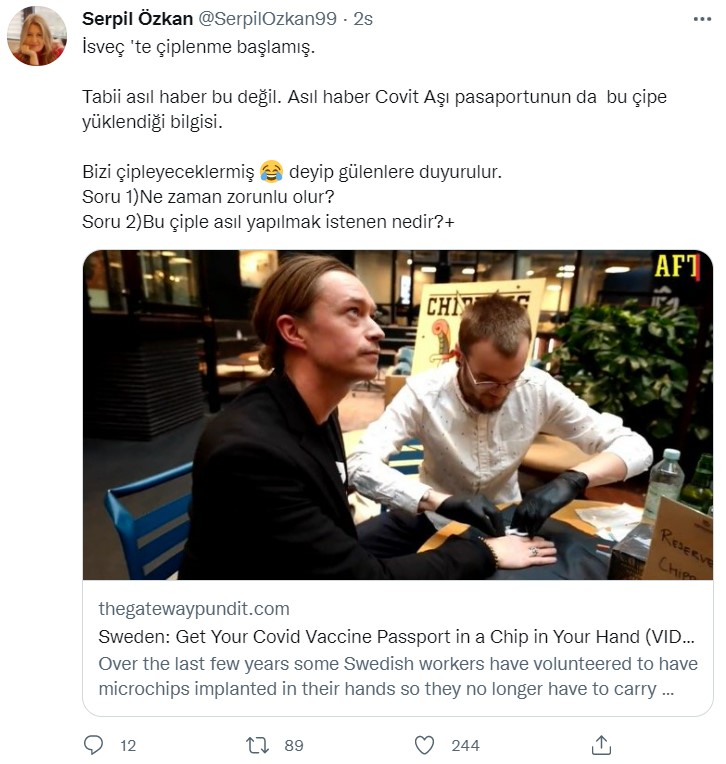
Task: Click the 2s tweet timestamp
Action: point(363,19)
